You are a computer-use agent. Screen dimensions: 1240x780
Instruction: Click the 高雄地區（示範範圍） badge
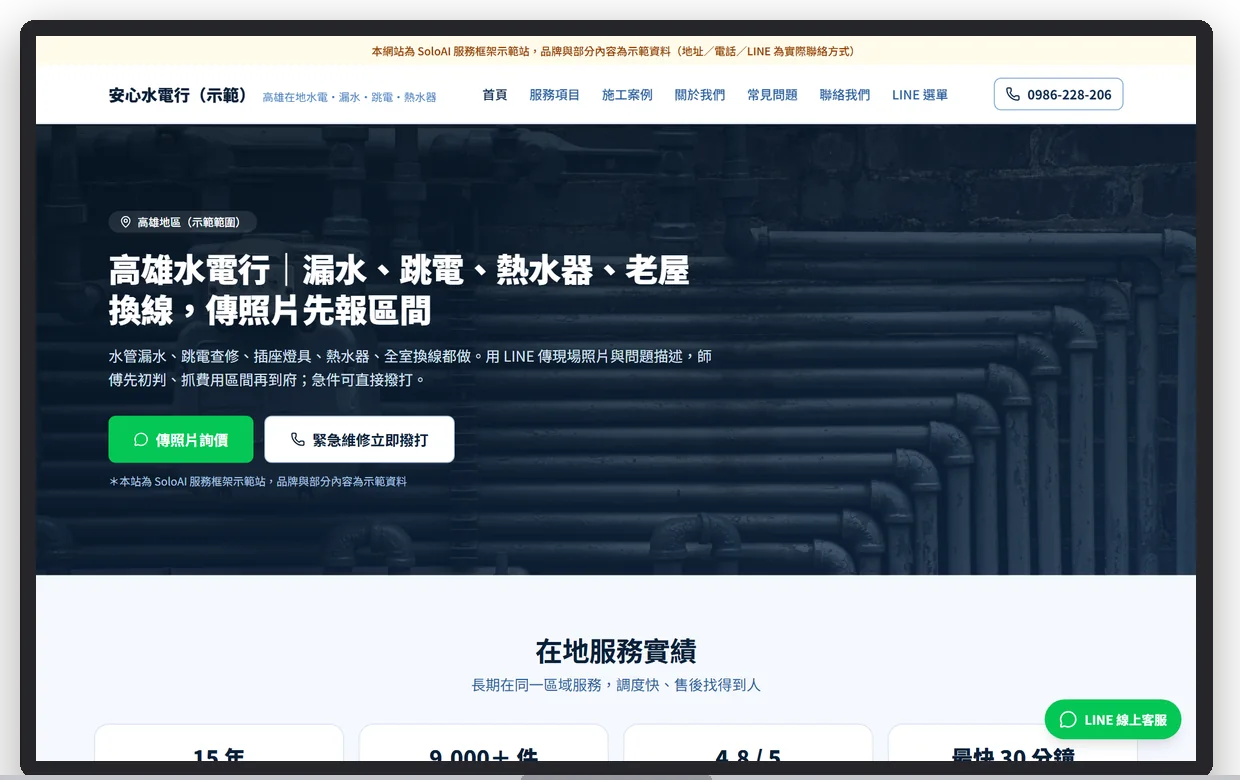(183, 222)
